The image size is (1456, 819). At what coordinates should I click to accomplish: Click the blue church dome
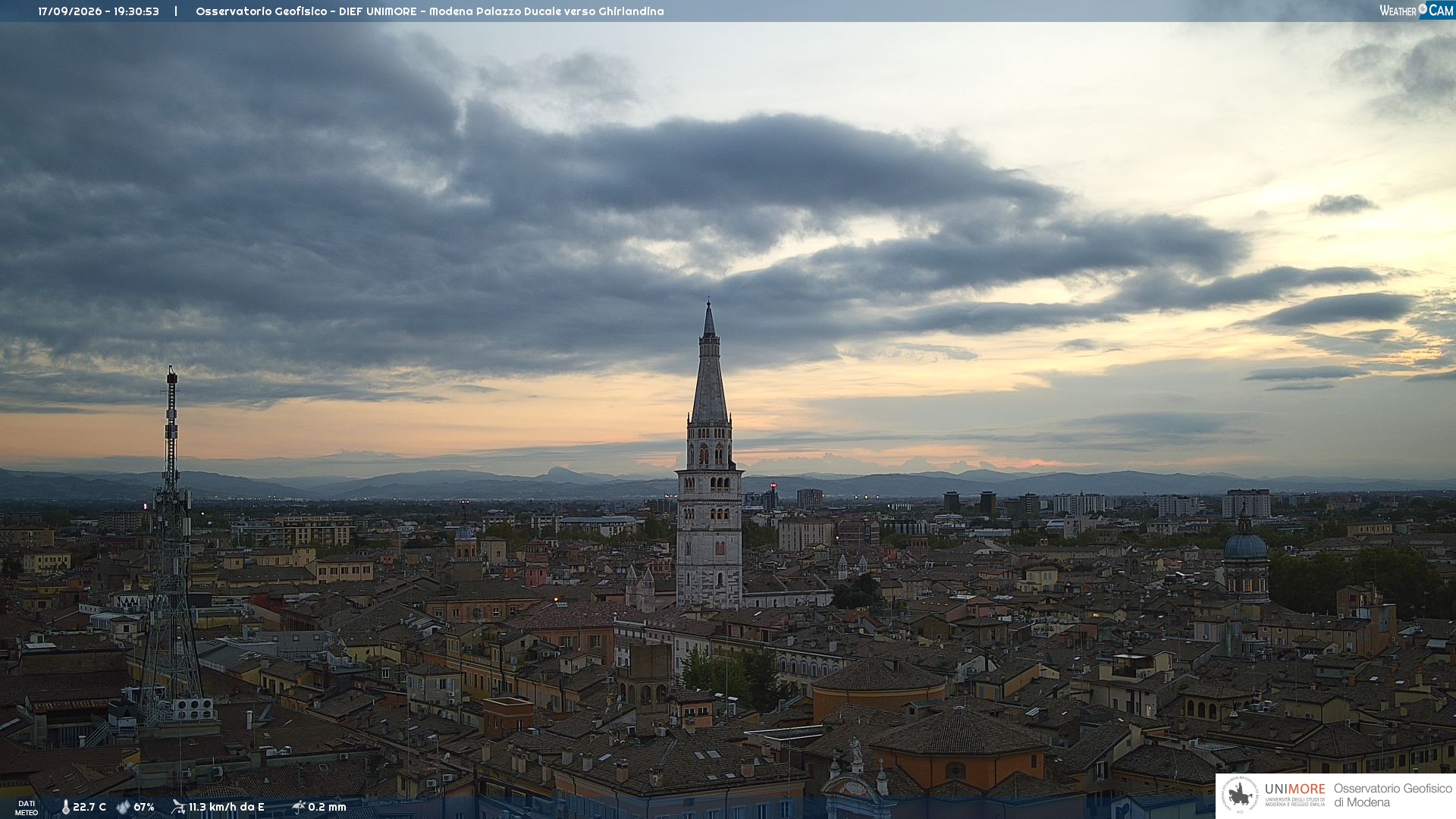[1245, 545]
